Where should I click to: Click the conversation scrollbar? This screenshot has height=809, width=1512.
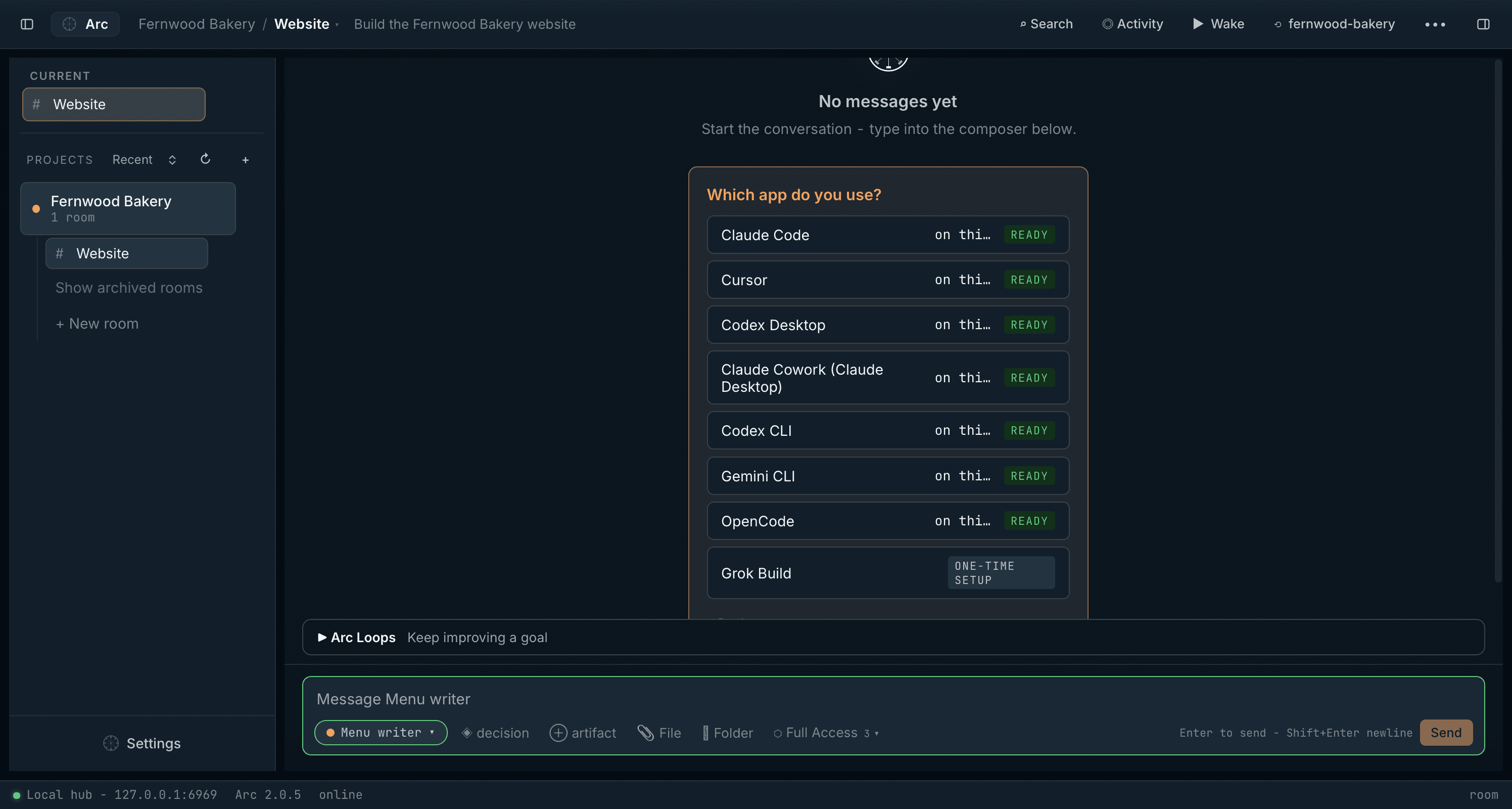[1498, 320]
